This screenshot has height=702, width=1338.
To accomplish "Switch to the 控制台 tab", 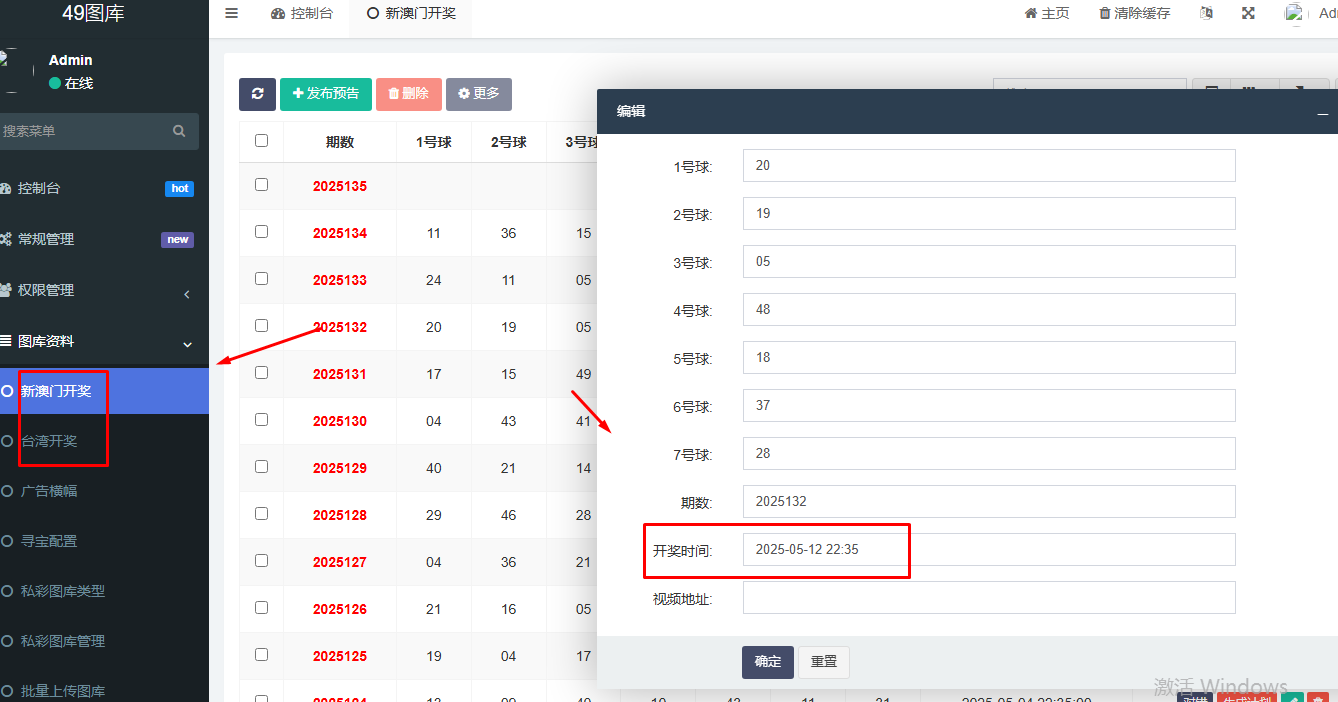I will point(302,14).
